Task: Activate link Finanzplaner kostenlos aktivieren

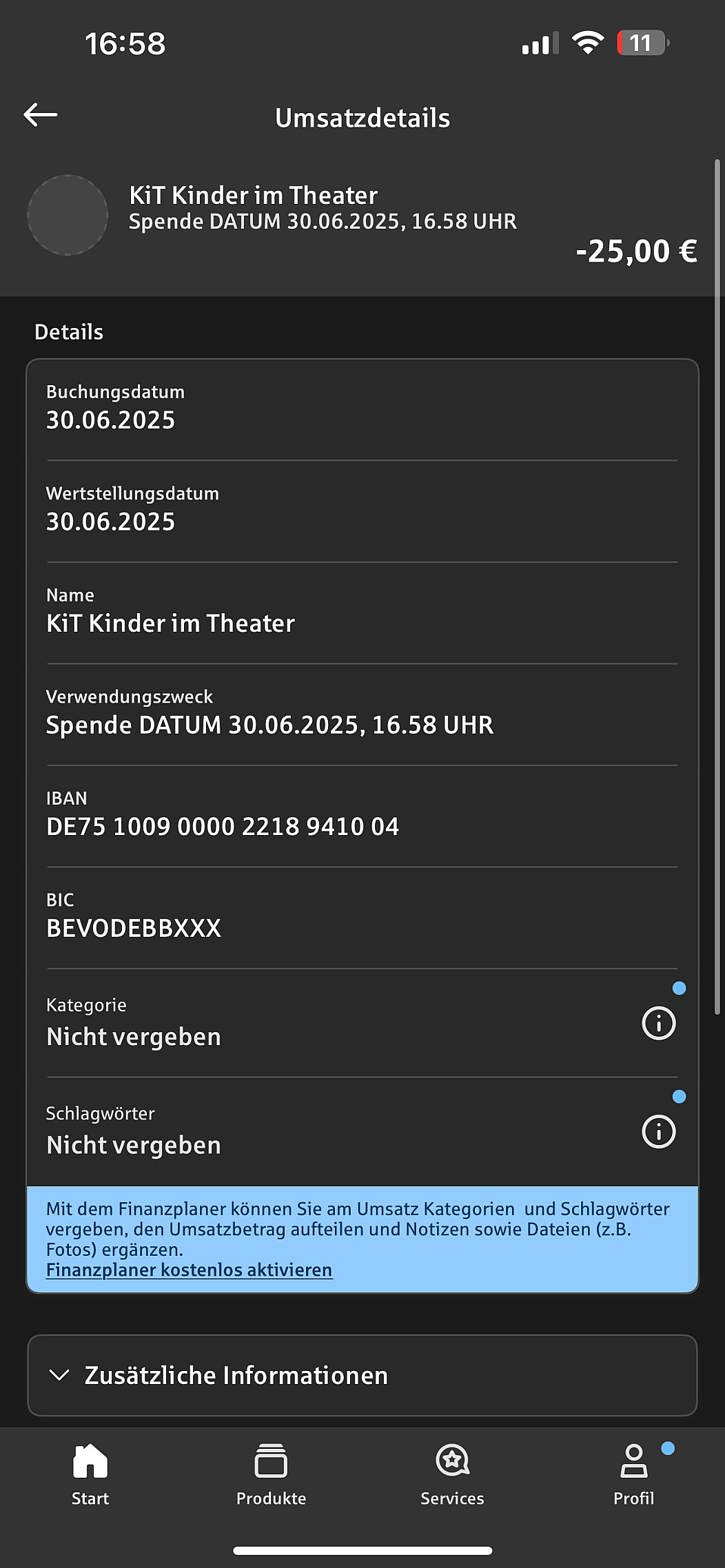Action: tap(189, 1270)
